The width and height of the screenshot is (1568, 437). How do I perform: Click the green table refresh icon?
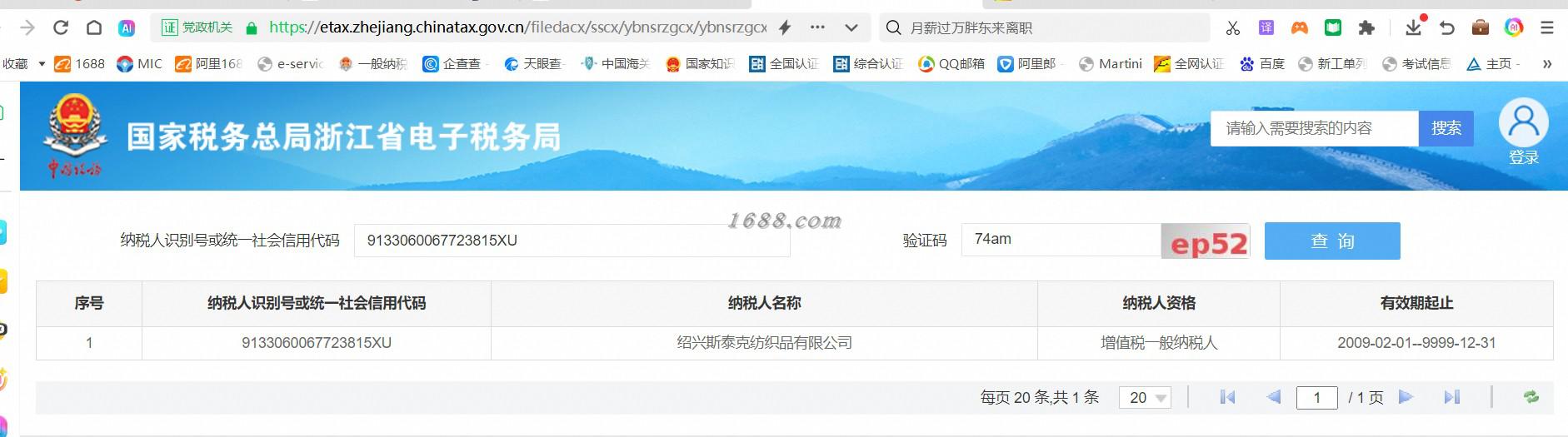[x=1531, y=397]
